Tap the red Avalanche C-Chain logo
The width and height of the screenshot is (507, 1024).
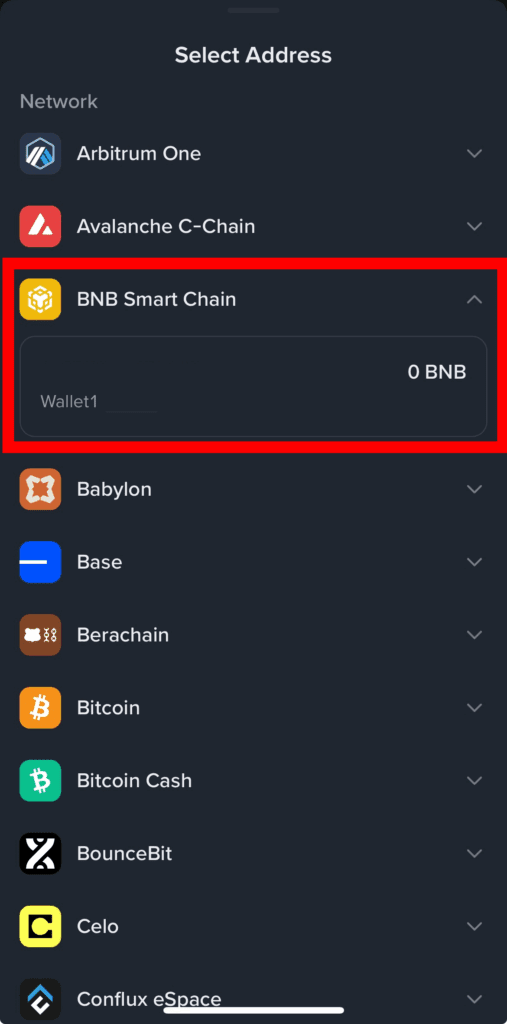click(x=41, y=227)
